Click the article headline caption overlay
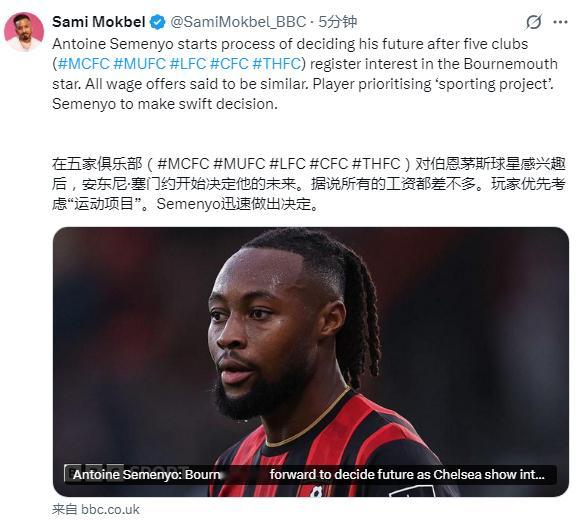The image size is (578, 521). pyautogui.click(x=310, y=475)
